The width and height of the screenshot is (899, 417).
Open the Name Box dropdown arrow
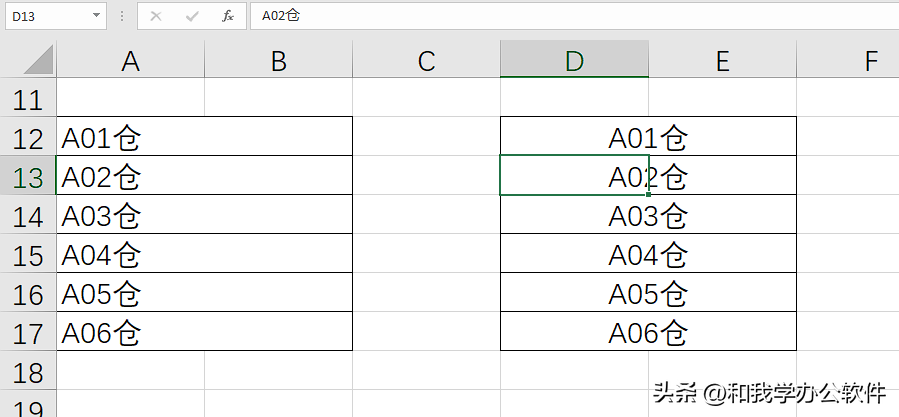[96, 16]
